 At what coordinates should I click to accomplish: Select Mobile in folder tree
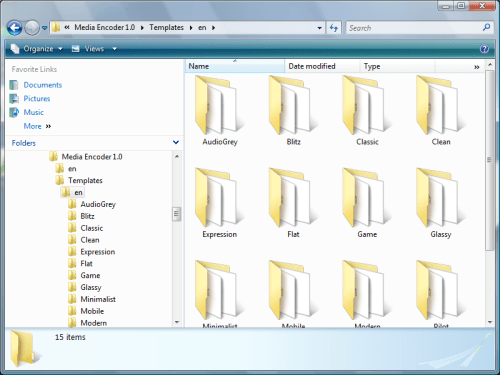point(92,311)
